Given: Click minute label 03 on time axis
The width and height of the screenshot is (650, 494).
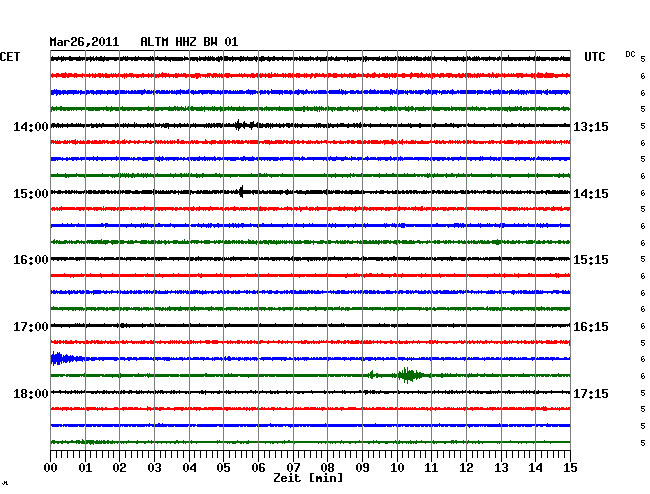Looking at the screenshot, I should [154, 468].
